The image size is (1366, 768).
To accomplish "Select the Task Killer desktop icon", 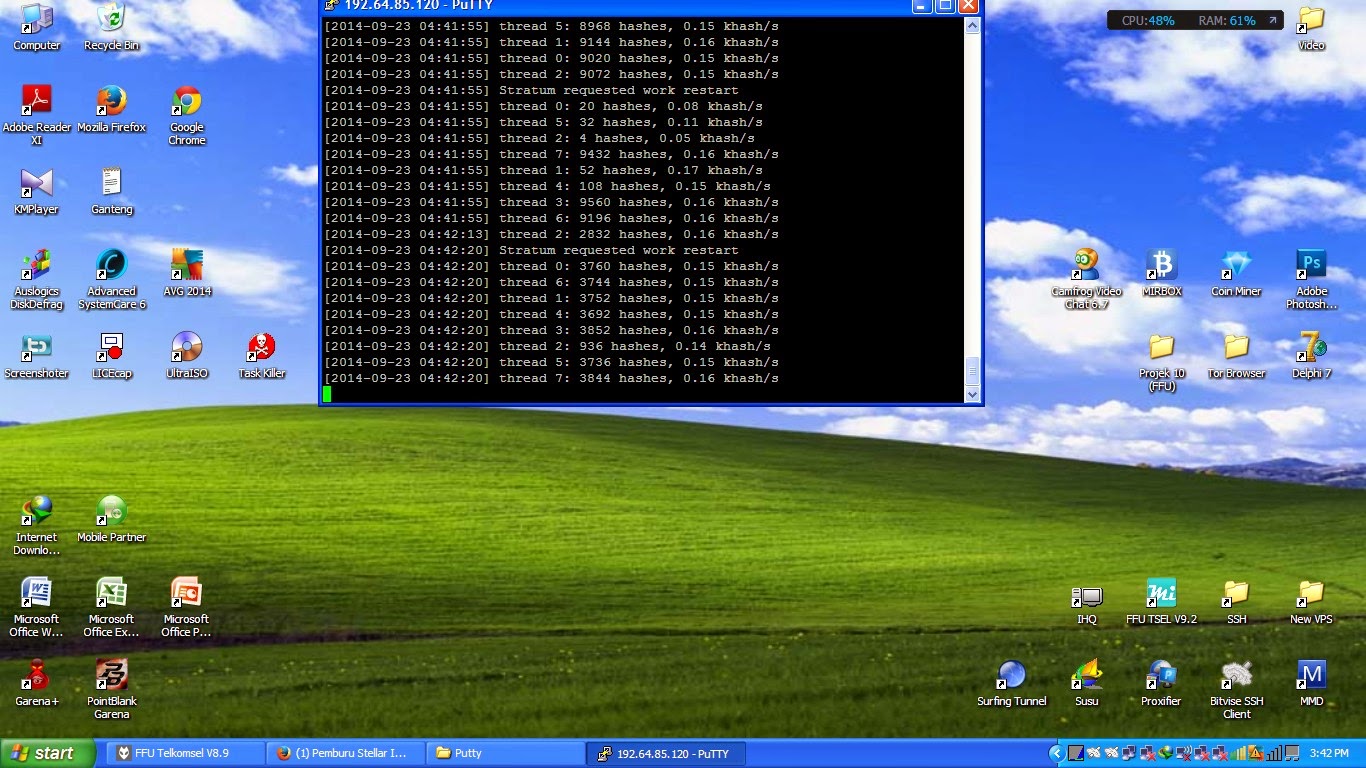I will pyautogui.click(x=261, y=355).
